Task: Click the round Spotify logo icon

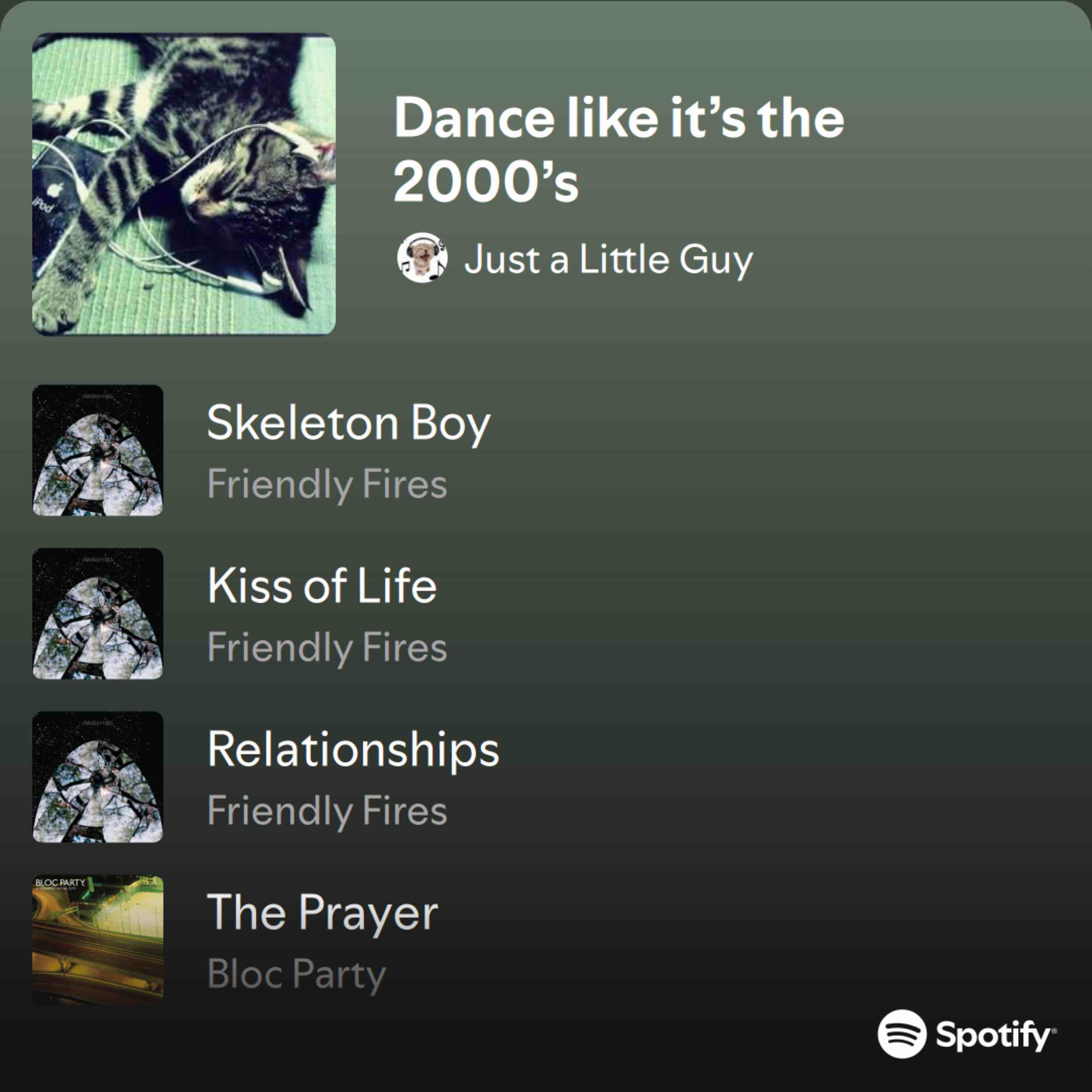Action: (x=901, y=1034)
